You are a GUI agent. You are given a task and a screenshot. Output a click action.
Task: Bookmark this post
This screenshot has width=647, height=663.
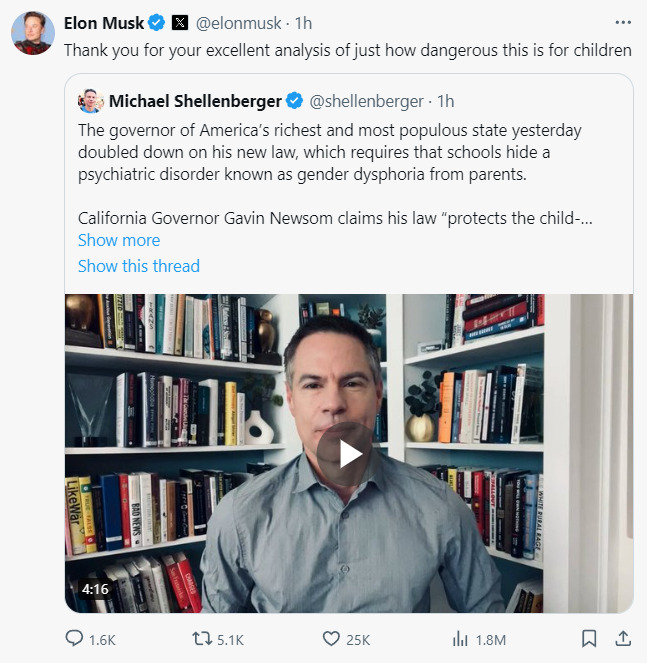589,638
